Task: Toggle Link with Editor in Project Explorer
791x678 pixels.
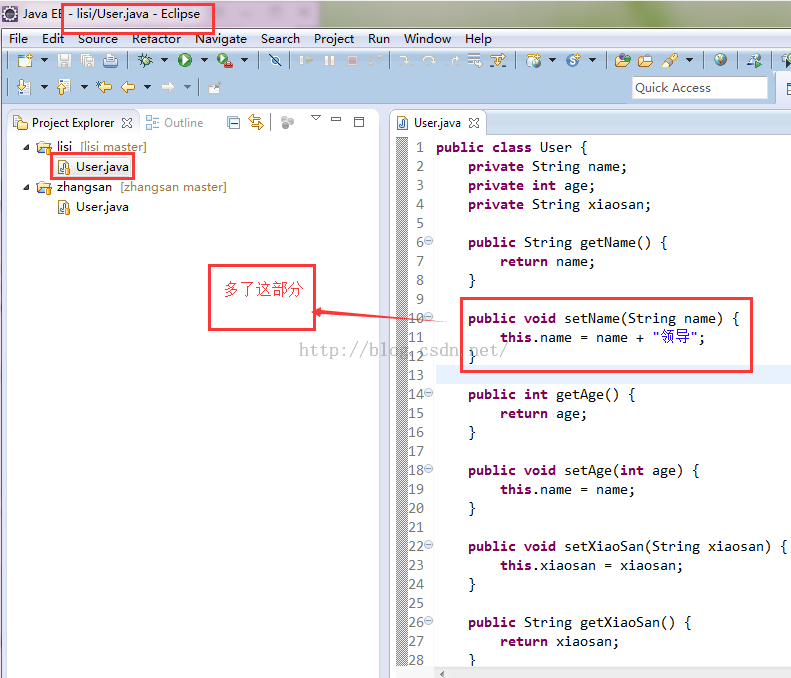Action: tap(256, 123)
